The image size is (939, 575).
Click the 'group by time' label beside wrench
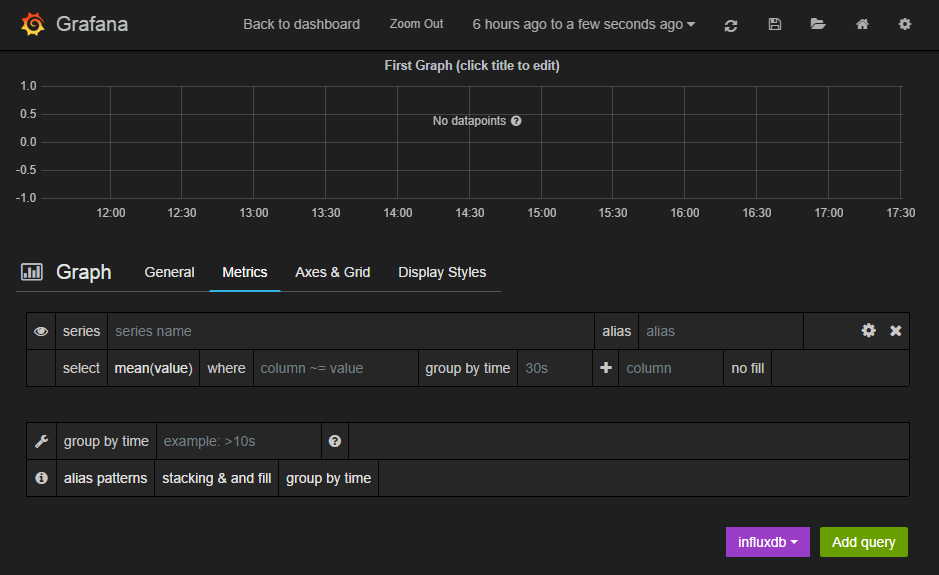[106, 441]
